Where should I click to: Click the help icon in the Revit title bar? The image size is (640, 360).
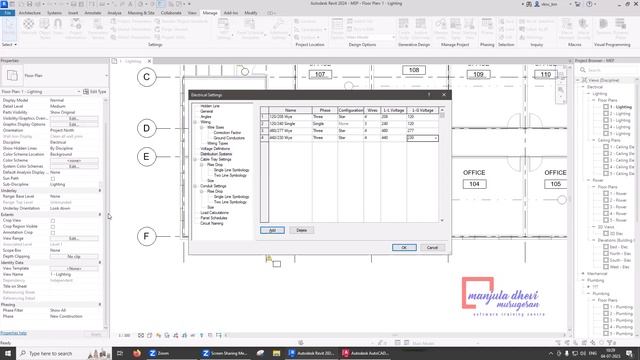589,4
